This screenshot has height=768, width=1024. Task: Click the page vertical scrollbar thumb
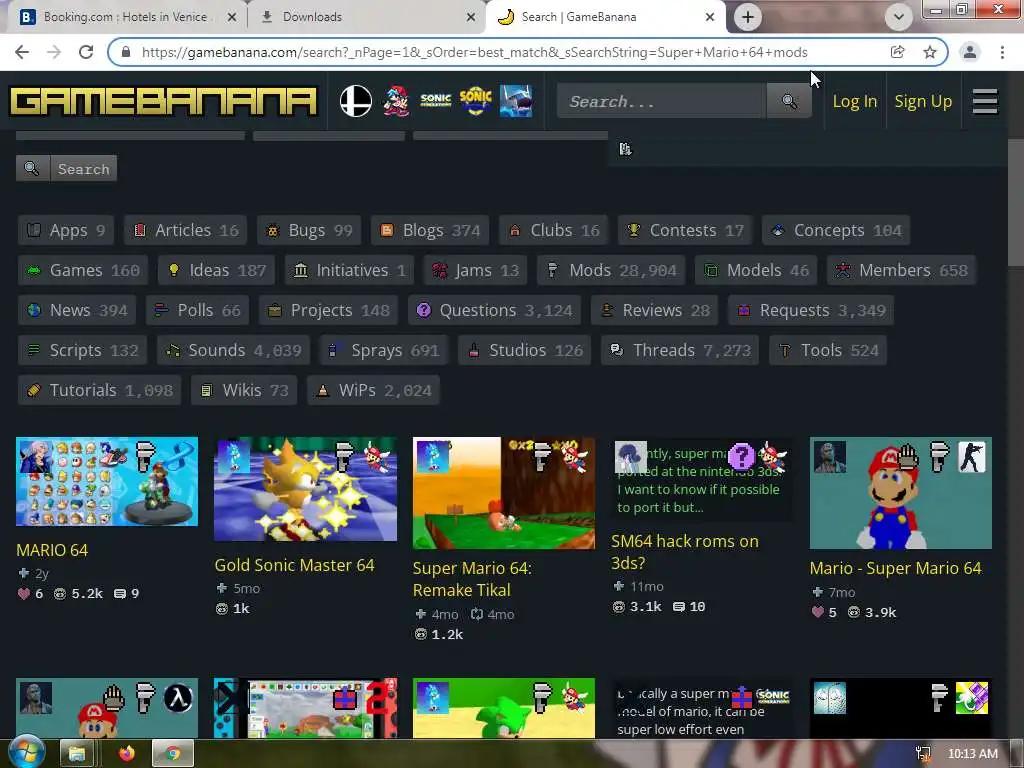[x=1016, y=202]
